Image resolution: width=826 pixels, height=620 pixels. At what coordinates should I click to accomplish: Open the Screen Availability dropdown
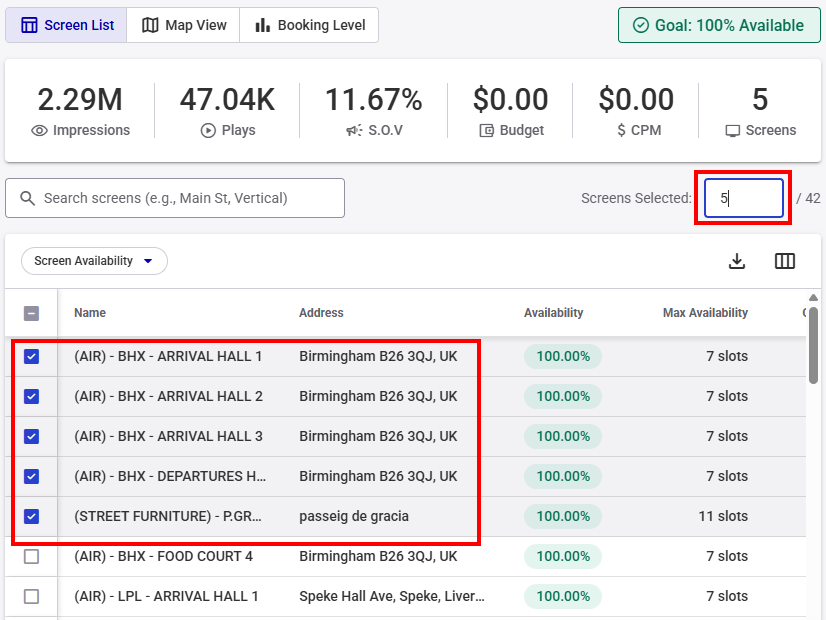point(94,261)
